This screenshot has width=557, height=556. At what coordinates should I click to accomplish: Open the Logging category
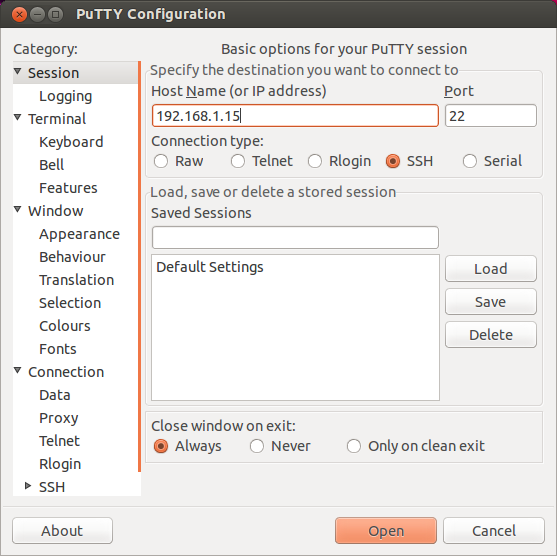[x=66, y=96]
